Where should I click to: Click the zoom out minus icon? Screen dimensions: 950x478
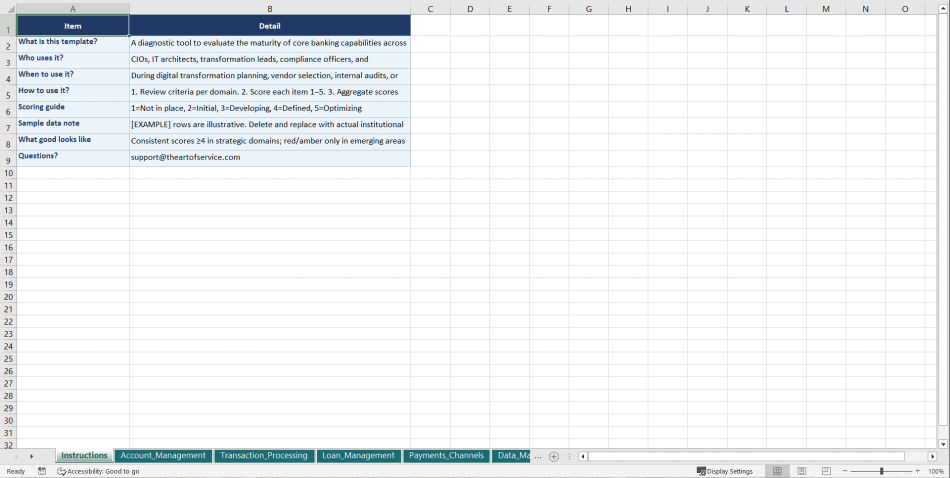click(845, 471)
